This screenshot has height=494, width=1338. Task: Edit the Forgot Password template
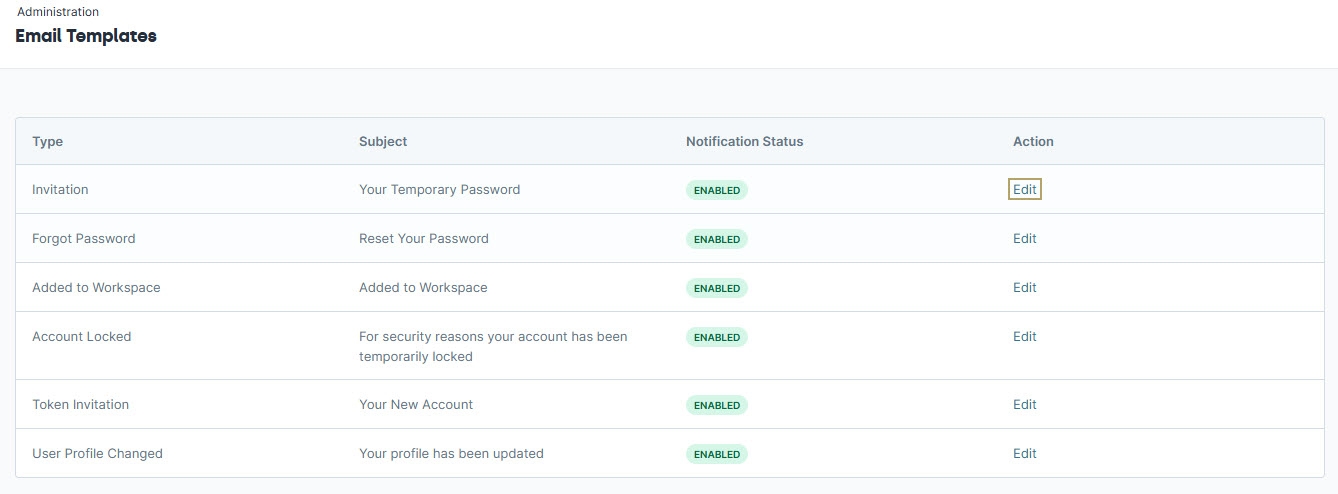click(1025, 238)
